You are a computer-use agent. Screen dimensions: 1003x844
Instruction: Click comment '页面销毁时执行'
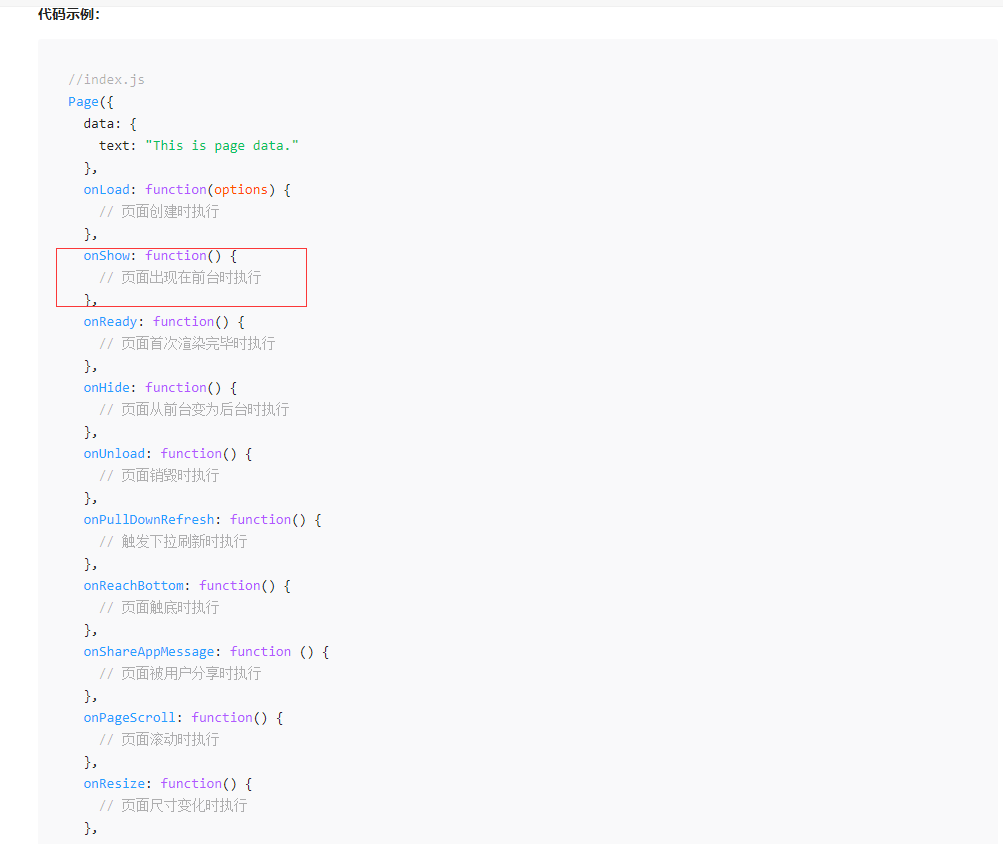coord(170,475)
